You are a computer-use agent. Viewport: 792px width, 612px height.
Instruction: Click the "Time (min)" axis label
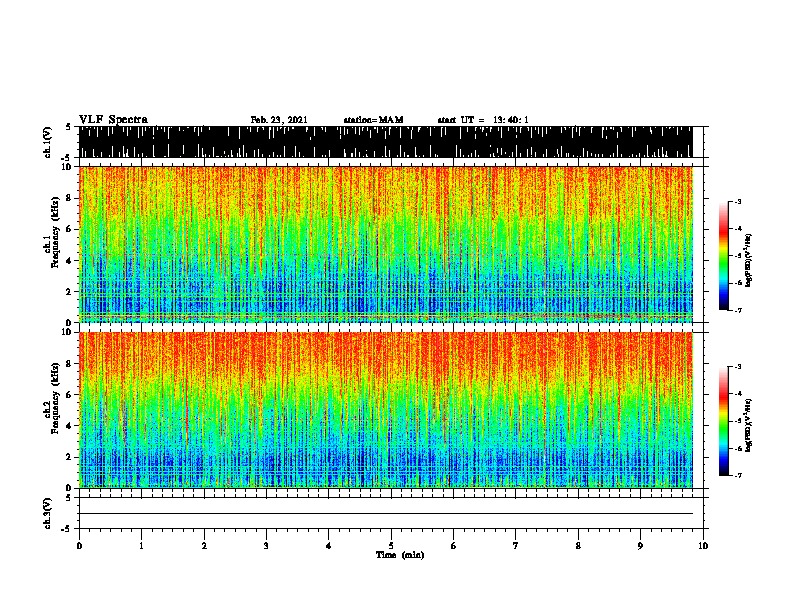(400, 555)
